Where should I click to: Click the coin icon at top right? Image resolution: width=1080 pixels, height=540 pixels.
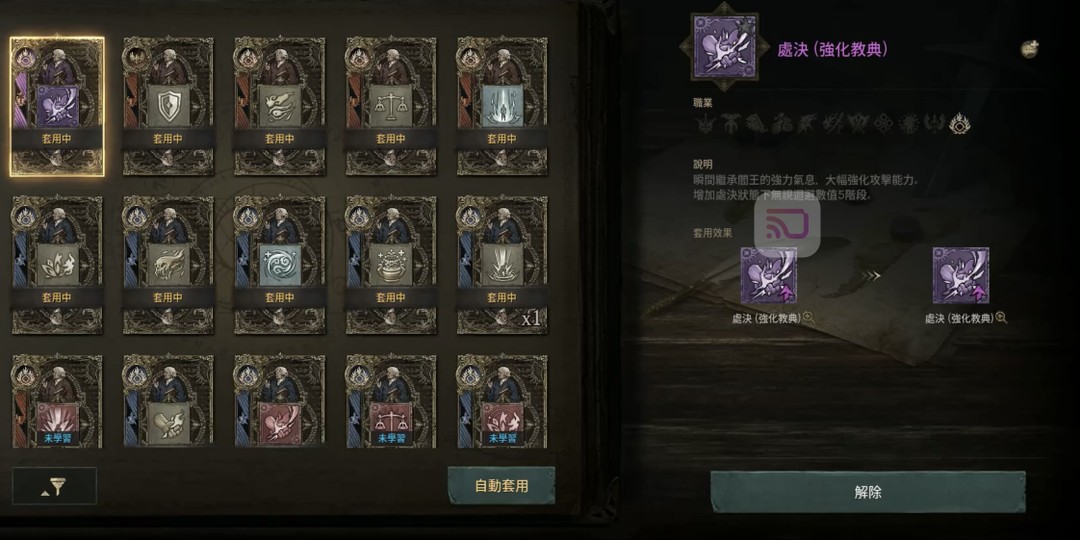click(1030, 49)
